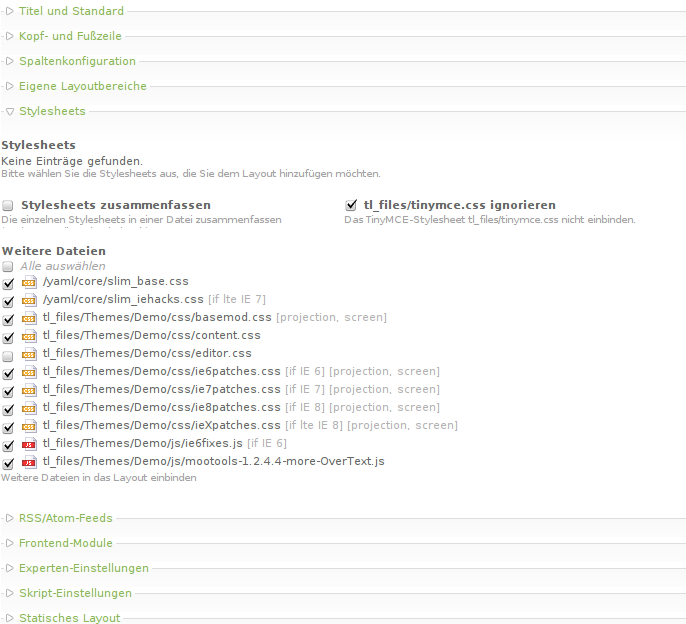Uncheck the content.css checkbox
This screenshot has height=624, width=686.
(x=8, y=337)
